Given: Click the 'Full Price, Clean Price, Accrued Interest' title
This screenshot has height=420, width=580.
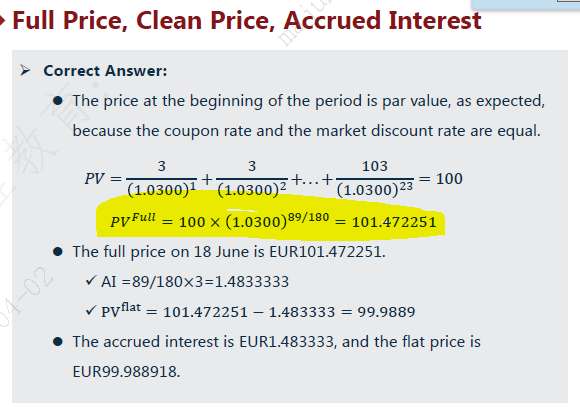Looking at the screenshot, I should (x=247, y=21).
